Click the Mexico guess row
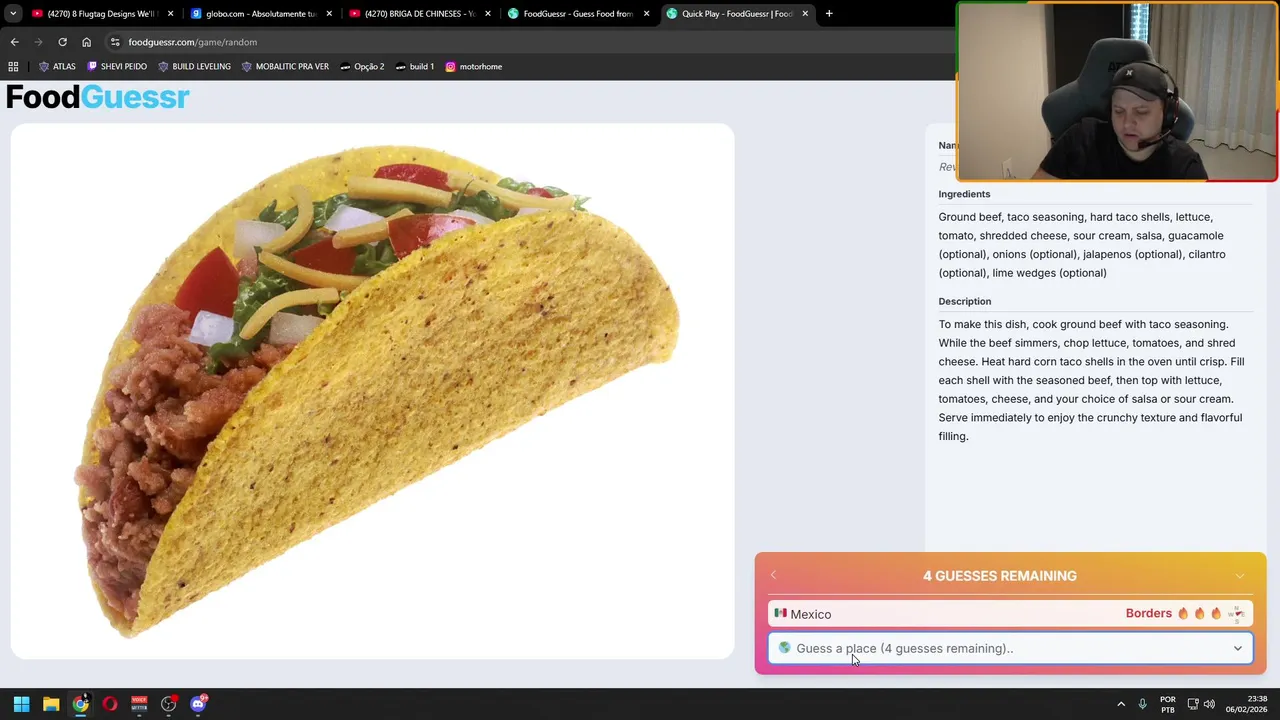The height and width of the screenshot is (720, 1280). point(1010,614)
